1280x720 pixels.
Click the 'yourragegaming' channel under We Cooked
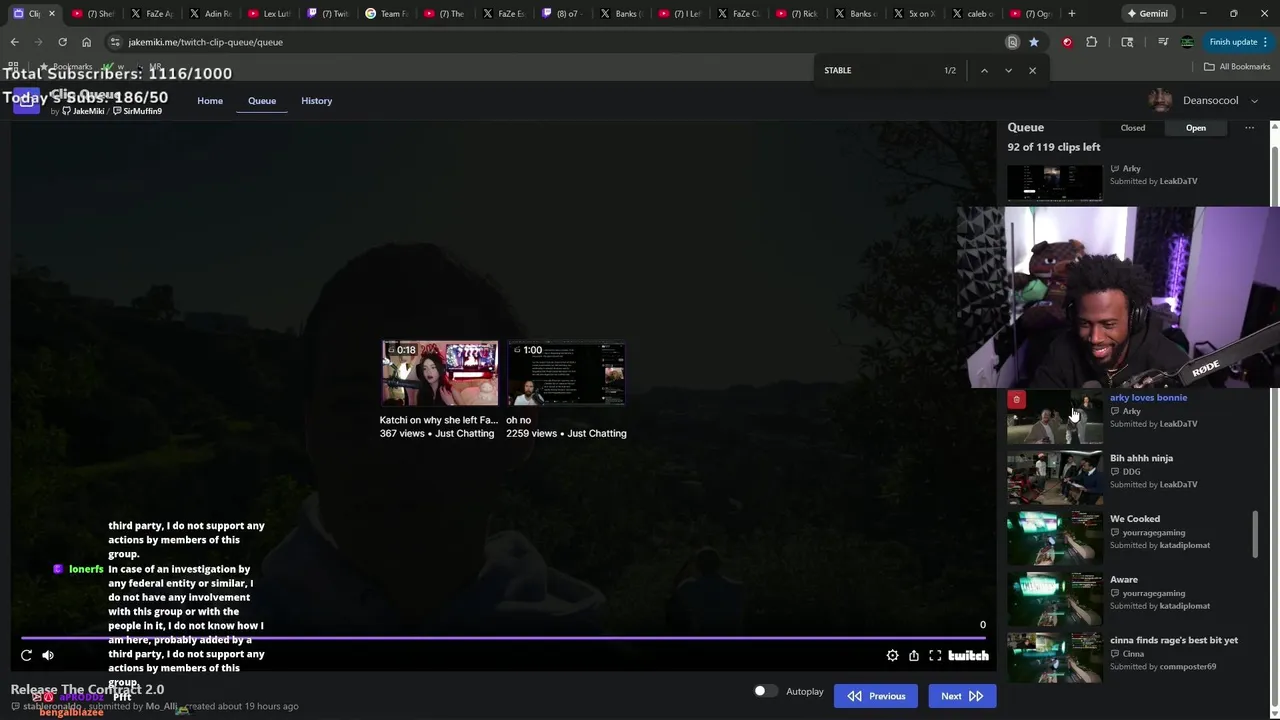point(1153,533)
